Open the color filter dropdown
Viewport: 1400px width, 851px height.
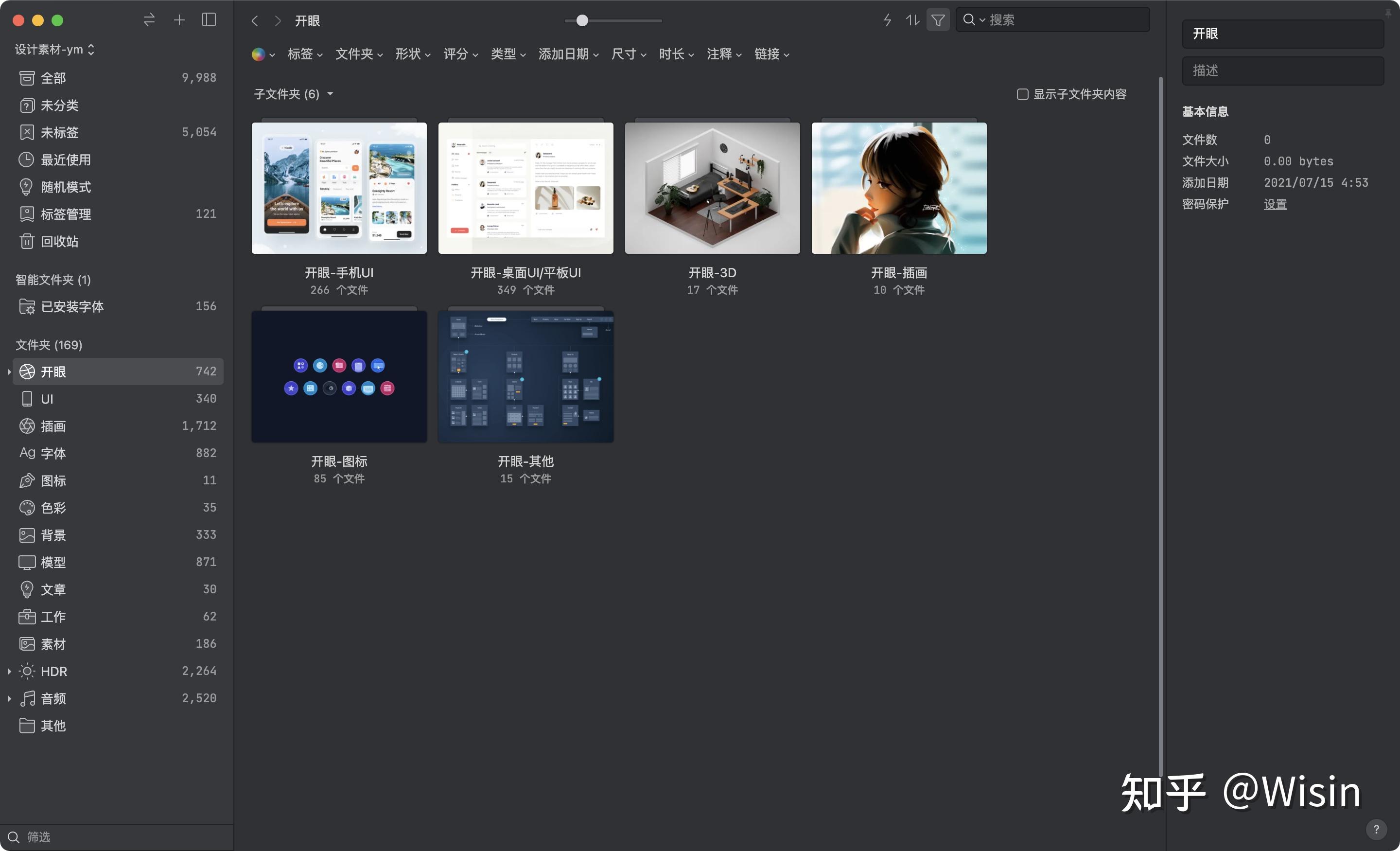click(x=263, y=54)
